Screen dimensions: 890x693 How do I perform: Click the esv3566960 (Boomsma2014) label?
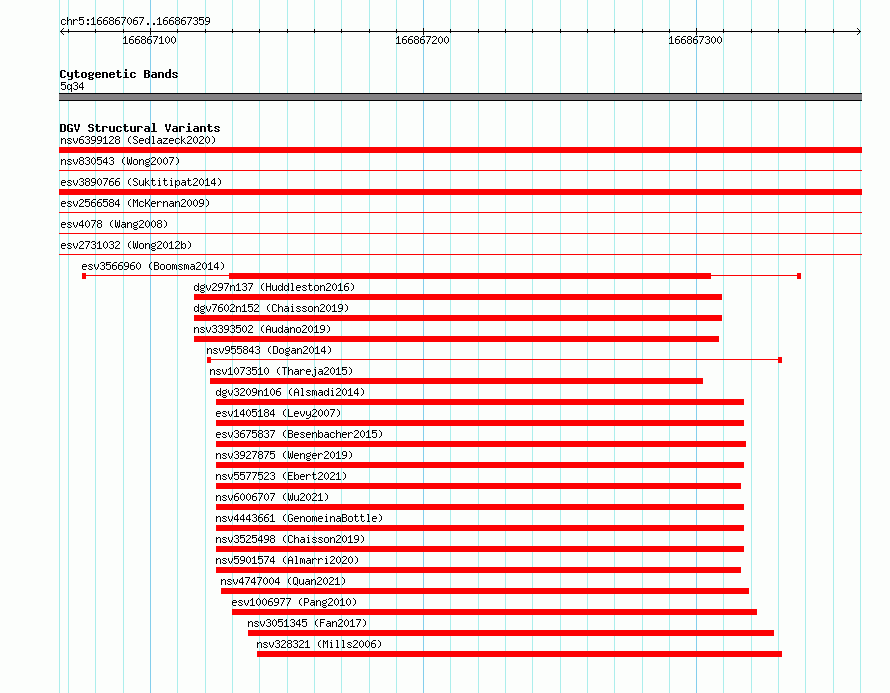(x=153, y=266)
